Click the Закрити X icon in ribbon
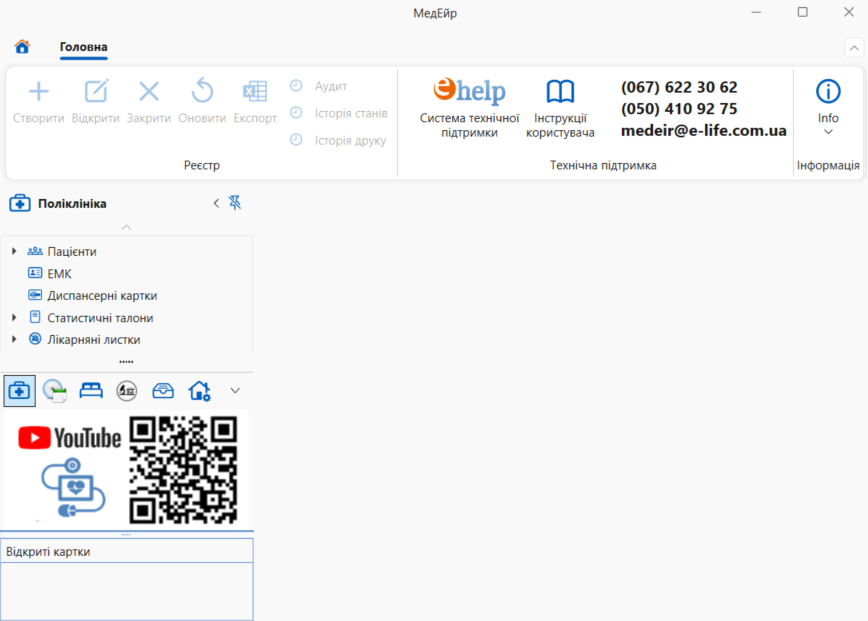The image size is (868, 621). pyautogui.click(x=149, y=91)
